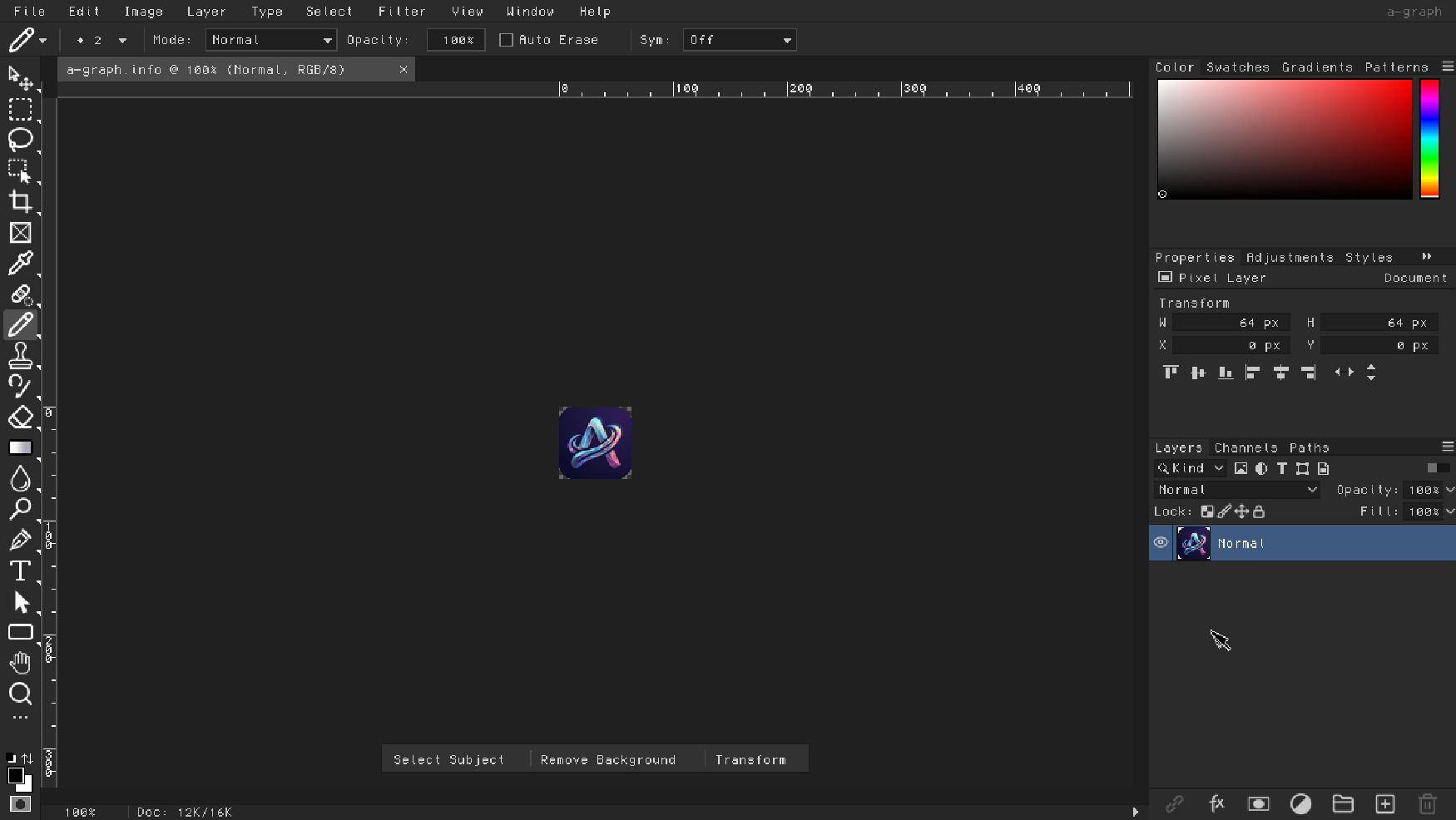Open the brush size picker dropdown
Screen dimensions: 1456x820
click(122, 40)
